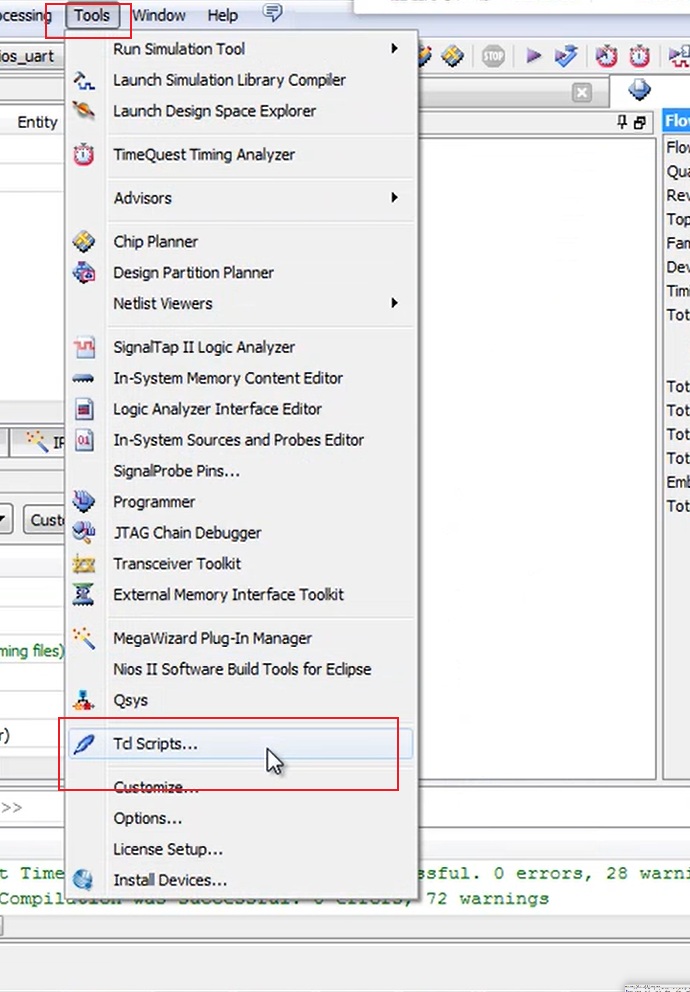Start MegaWizard Plug-In Manager

click(x=241, y=639)
